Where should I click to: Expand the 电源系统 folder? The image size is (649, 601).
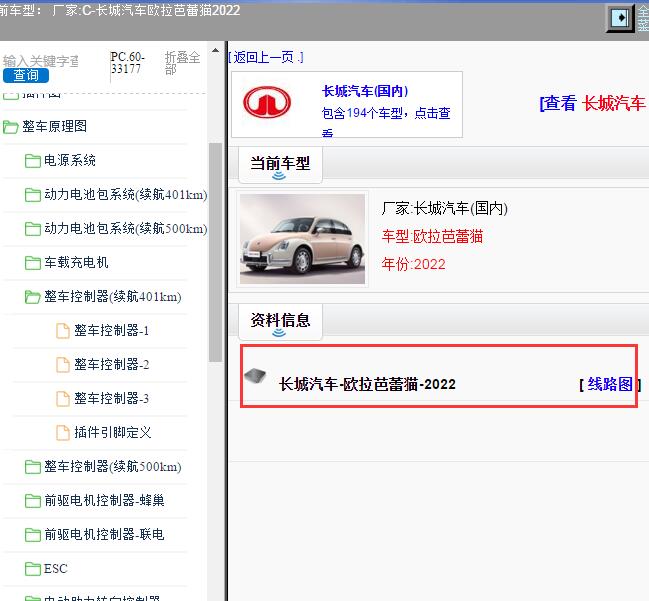70,161
